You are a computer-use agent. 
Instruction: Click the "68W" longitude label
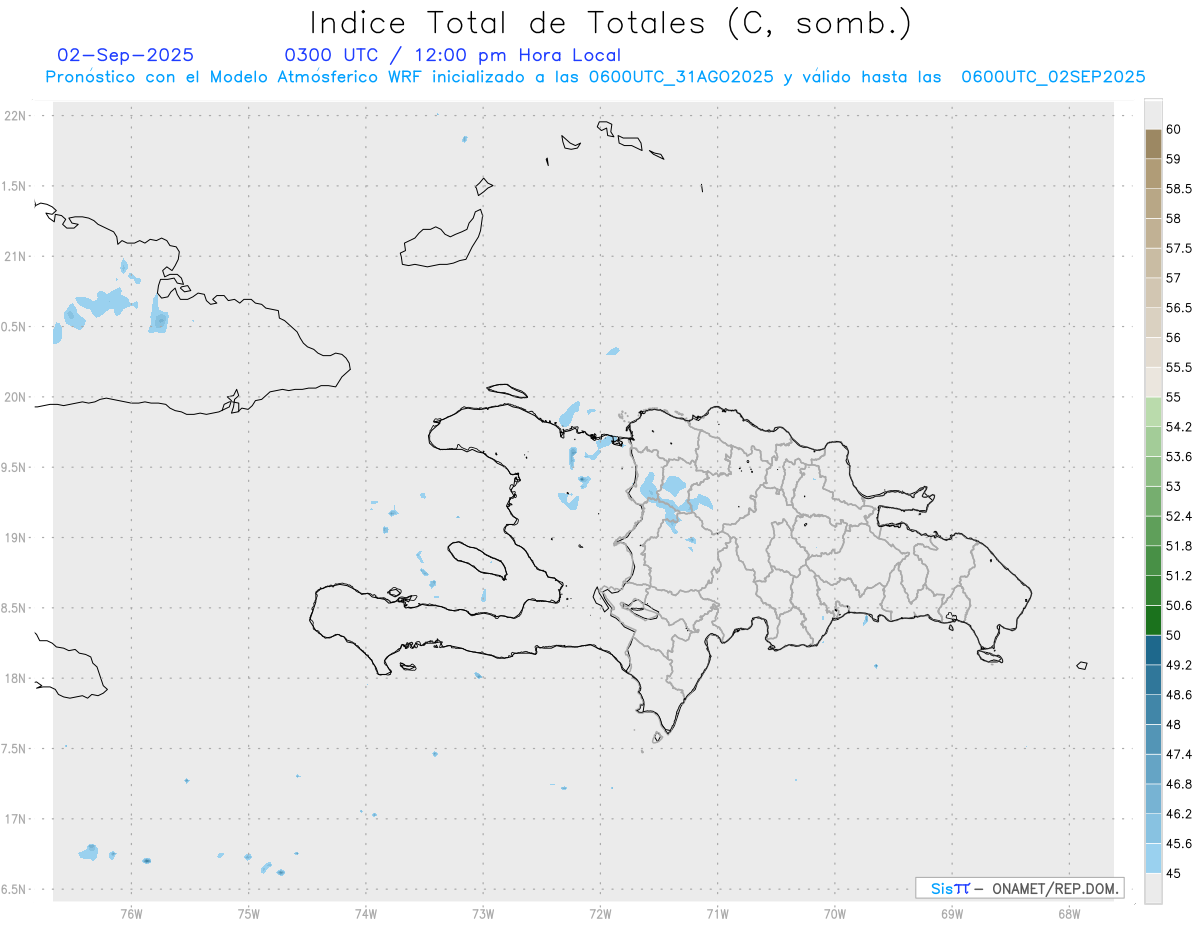tap(1069, 913)
